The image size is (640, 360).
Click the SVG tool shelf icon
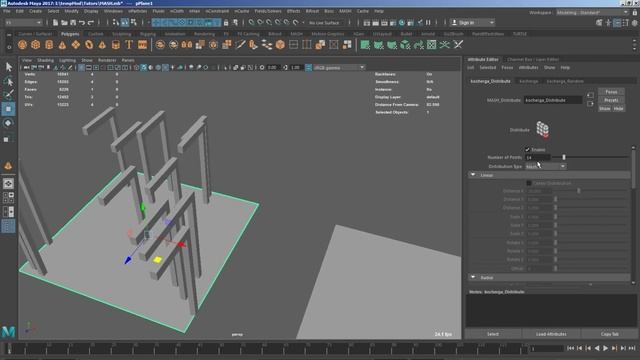click(142, 45)
